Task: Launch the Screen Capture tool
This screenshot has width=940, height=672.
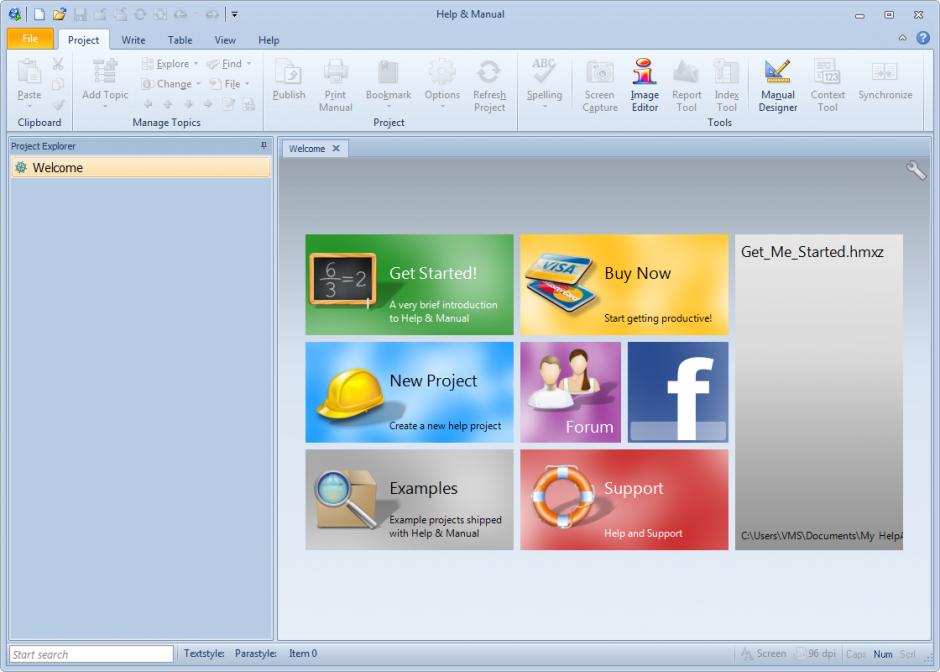Action: 599,85
